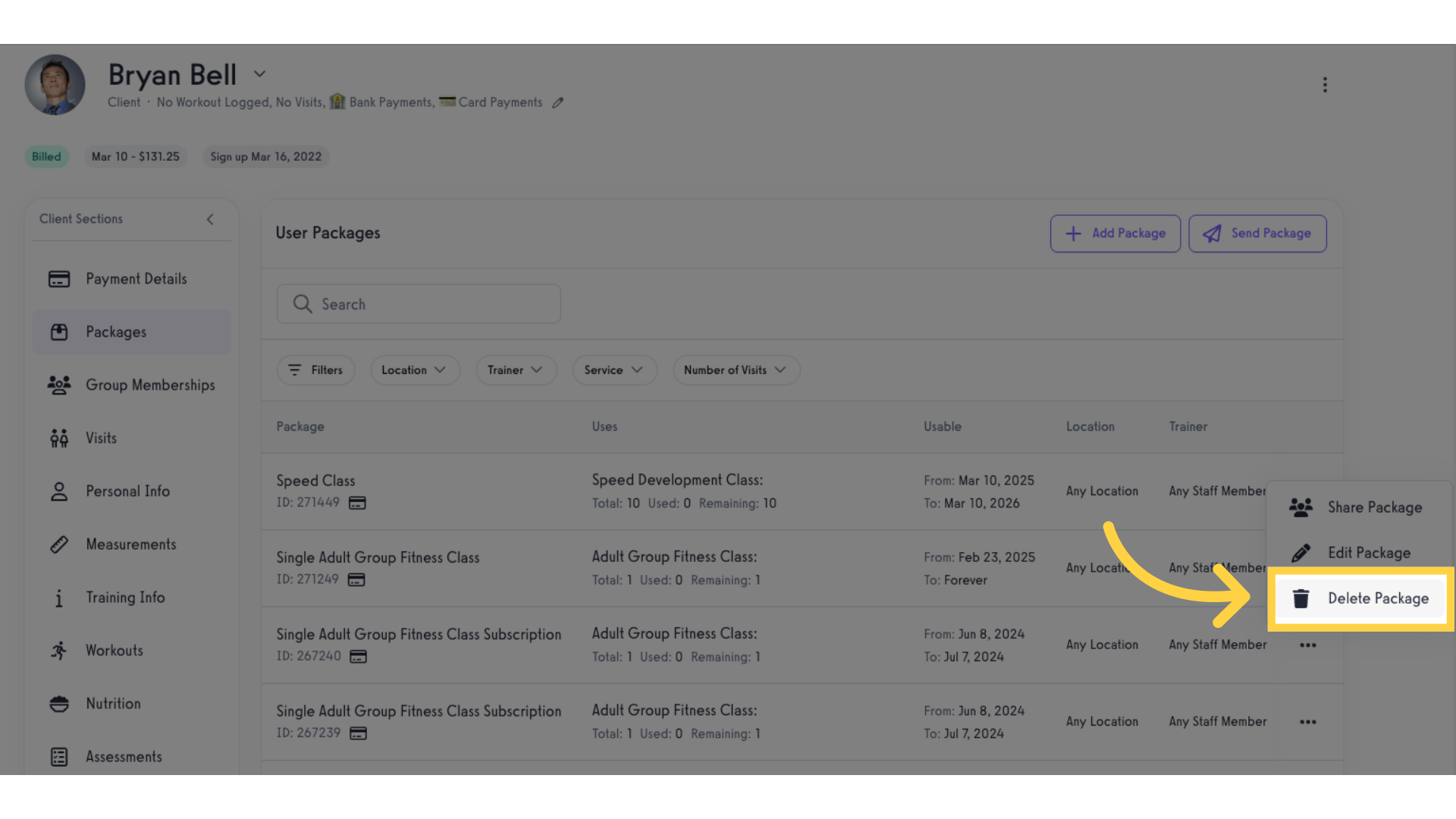Open the Measurements section

click(x=131, y=544)
